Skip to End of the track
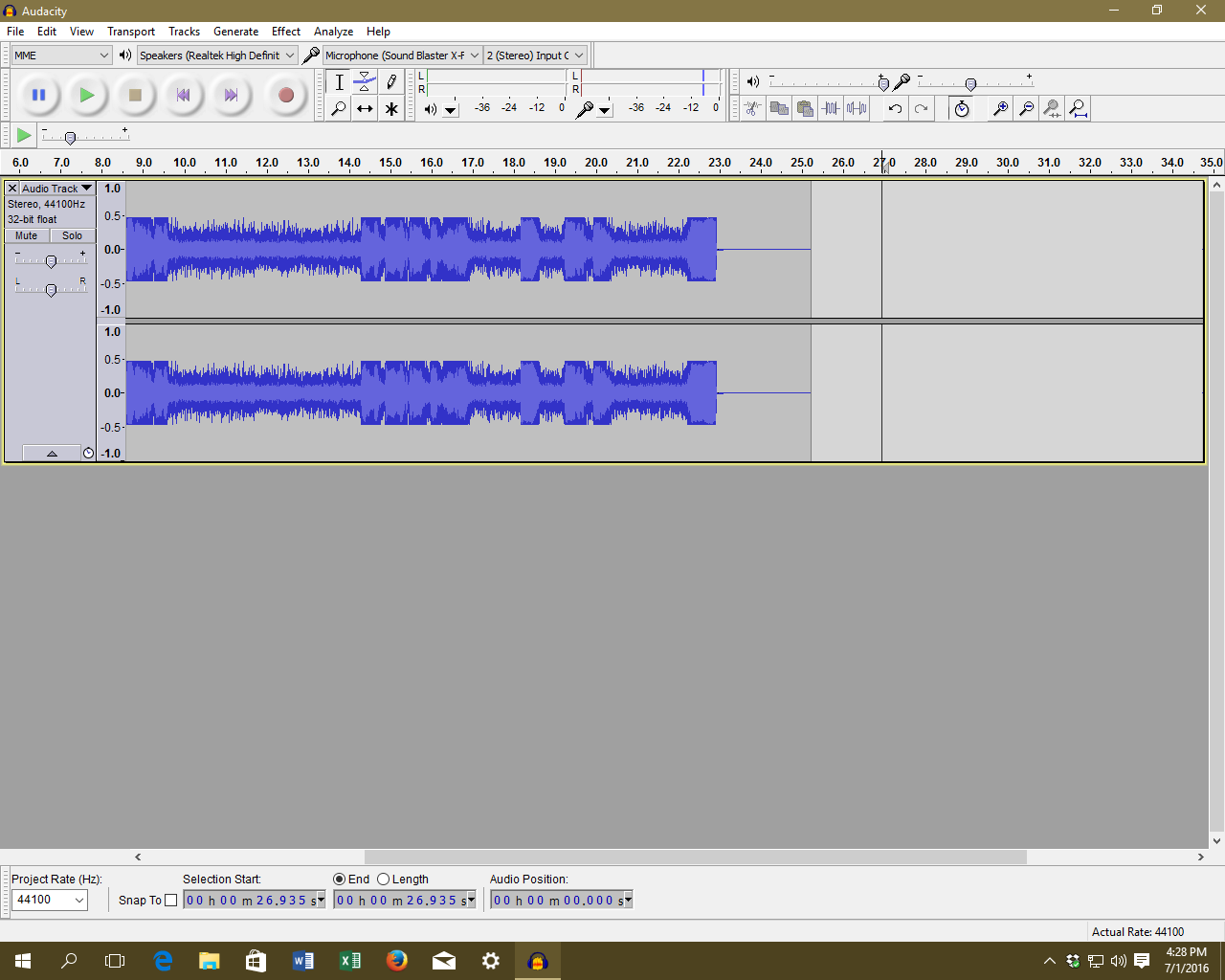1225x980 pixels. (x=231, y=95)
